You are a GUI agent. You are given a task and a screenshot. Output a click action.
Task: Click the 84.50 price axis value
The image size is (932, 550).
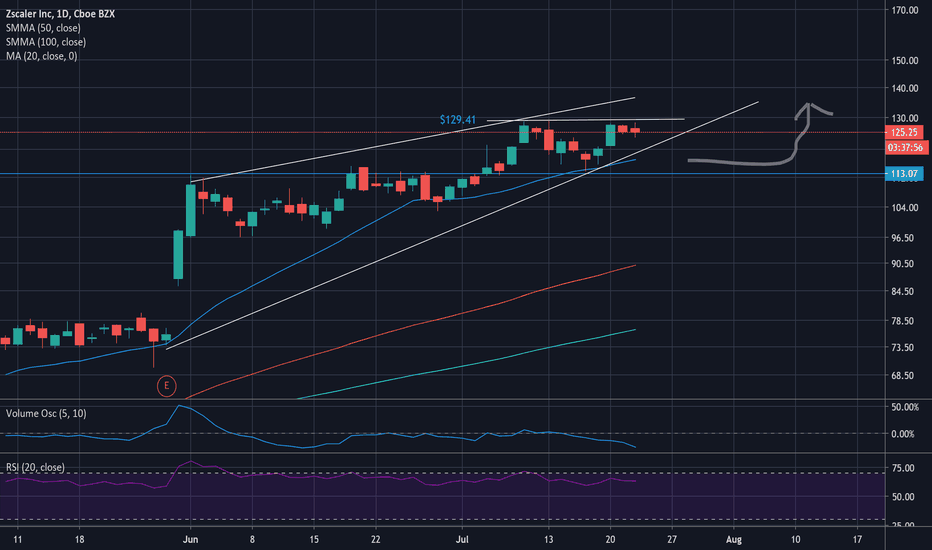903,291
